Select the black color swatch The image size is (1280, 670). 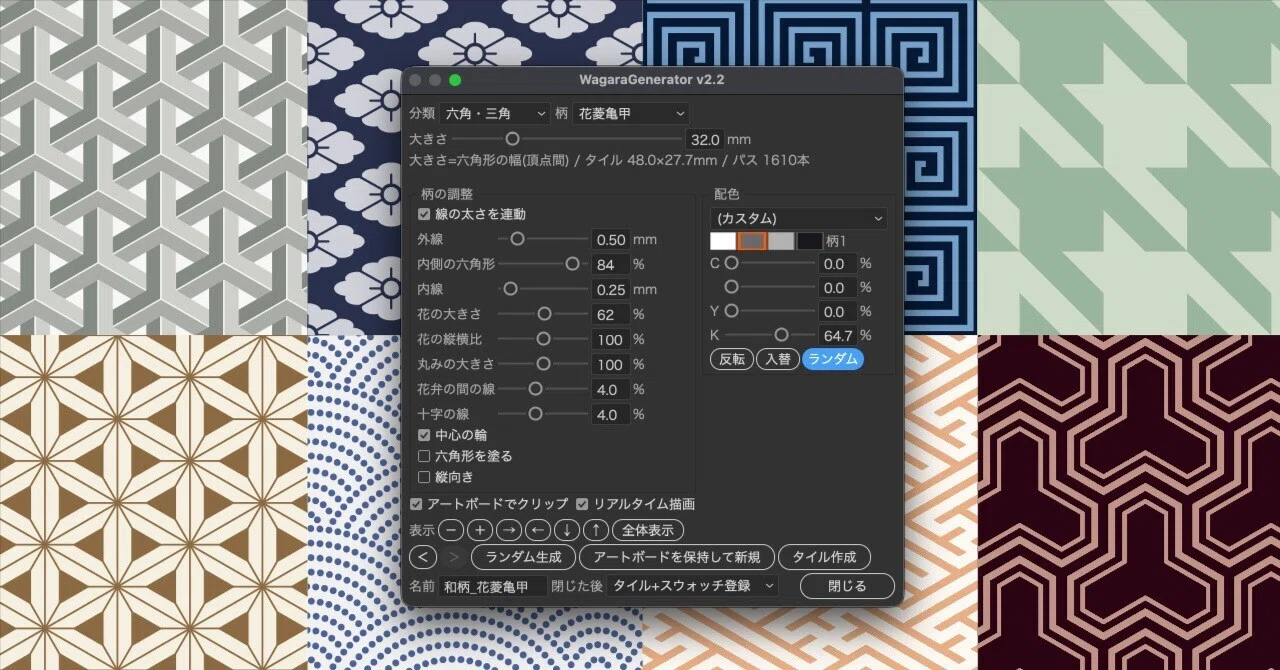click(810, 241)
